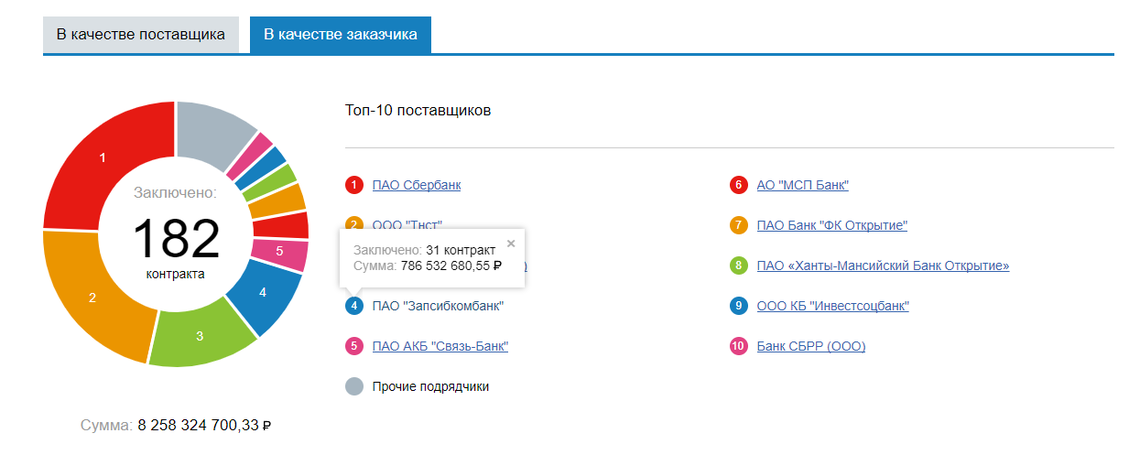
Task: Click the 'Топ-10 поставщиков' heading
Action: point(418,111)
